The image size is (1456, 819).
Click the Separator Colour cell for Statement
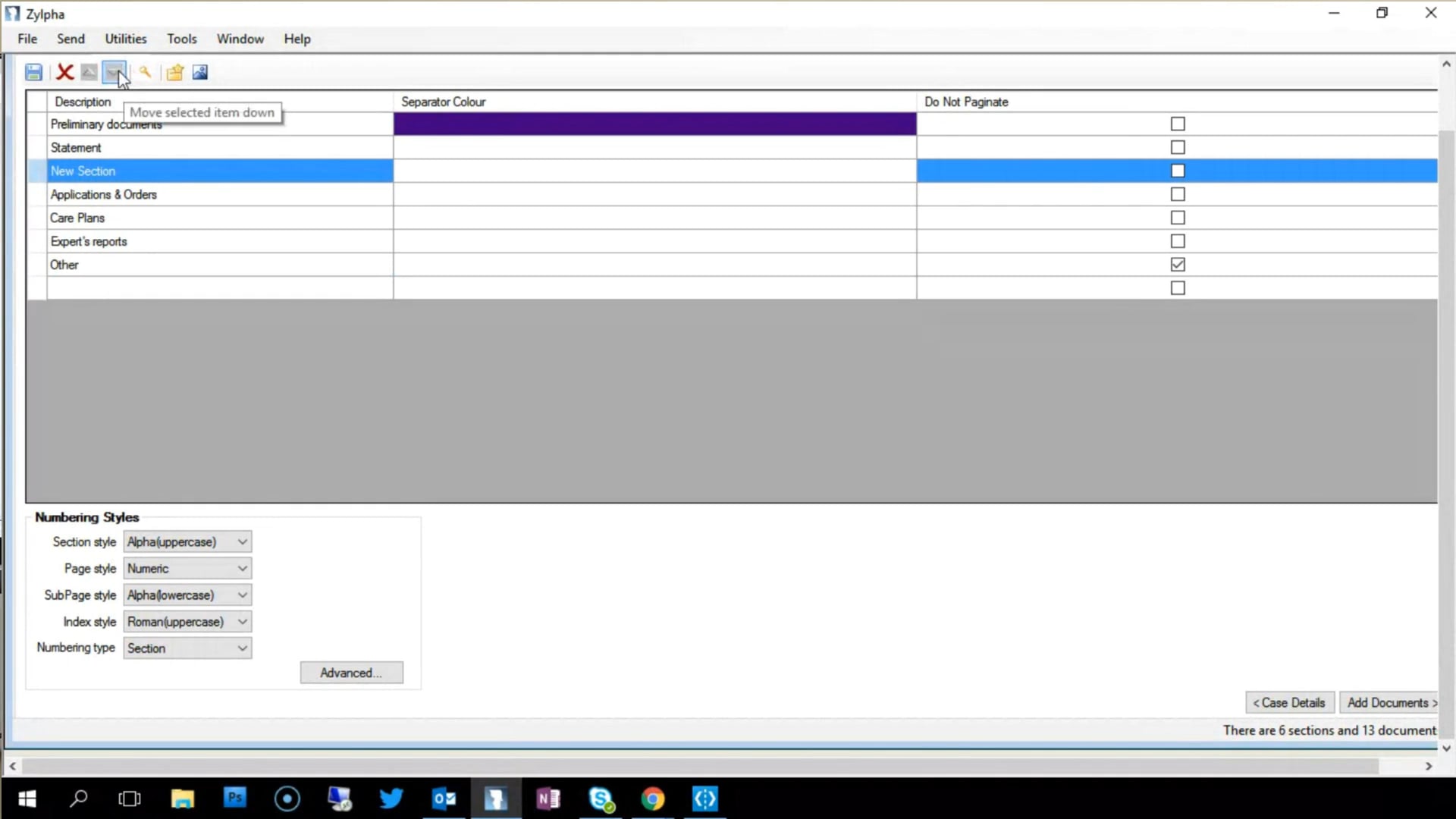pyautogui.click(x=655, y=147)
